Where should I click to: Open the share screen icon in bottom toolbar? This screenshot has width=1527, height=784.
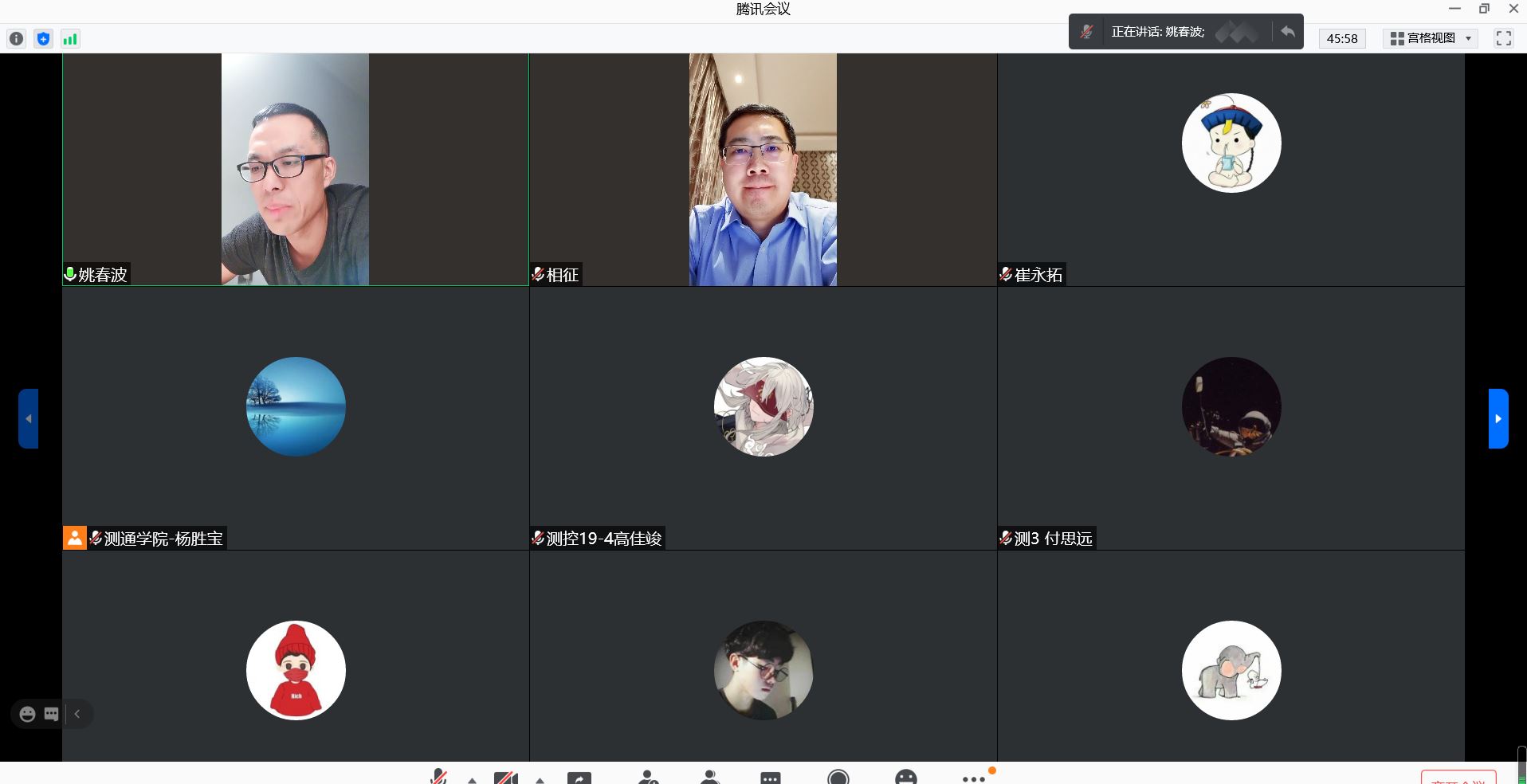click(x=579, y=778)
